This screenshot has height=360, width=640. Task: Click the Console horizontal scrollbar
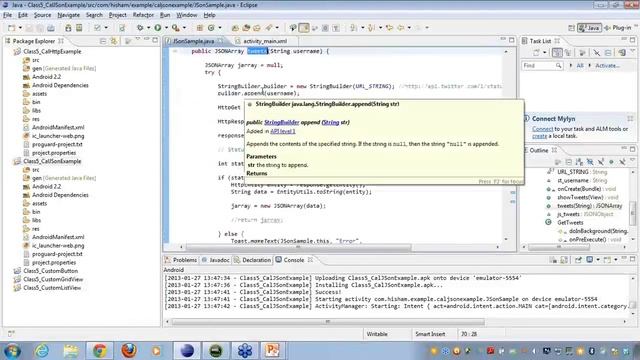pos(328,322)
